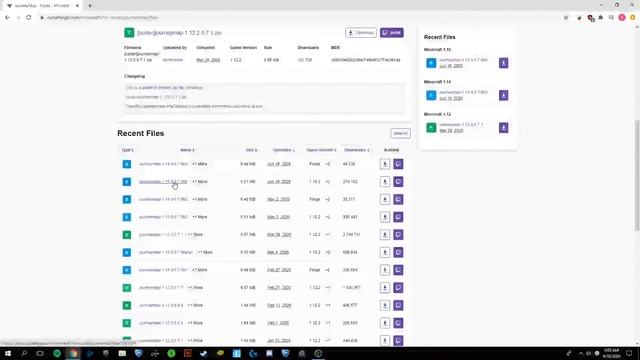Install the Jun 18 1.15.2 row file

[398, 182]
